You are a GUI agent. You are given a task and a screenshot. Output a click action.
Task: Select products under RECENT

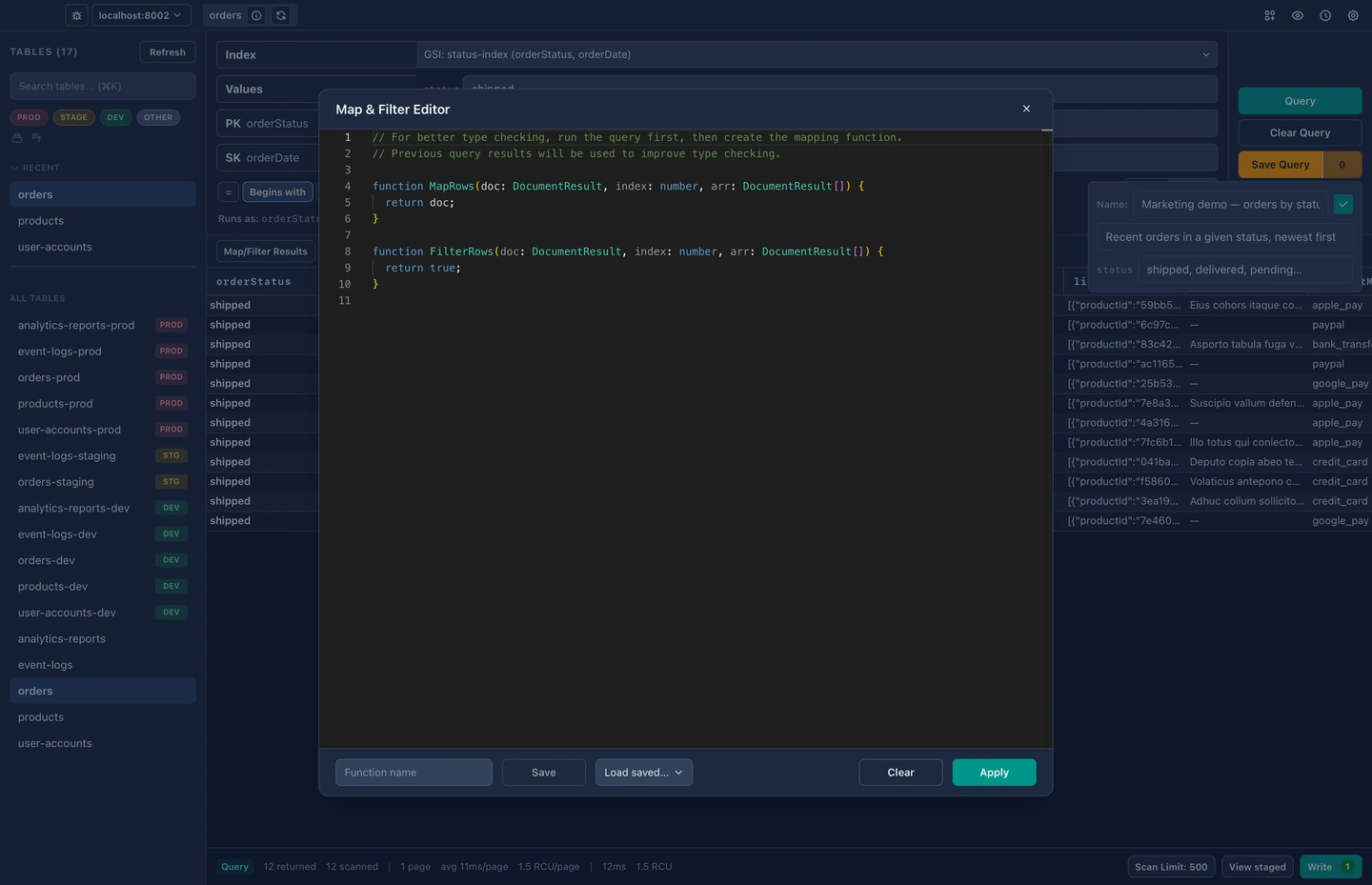103,221
